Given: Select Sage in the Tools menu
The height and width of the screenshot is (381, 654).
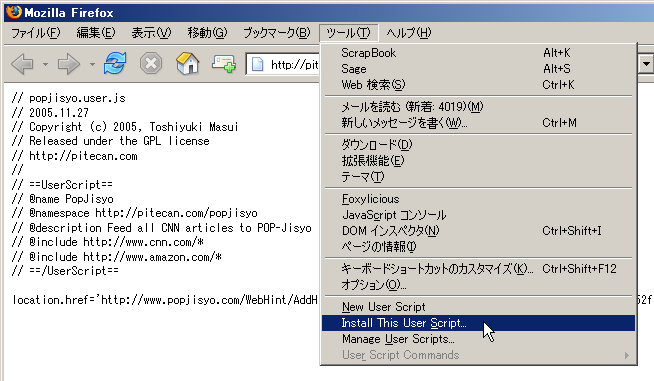Looking at the screenshot, I should 478,69.
